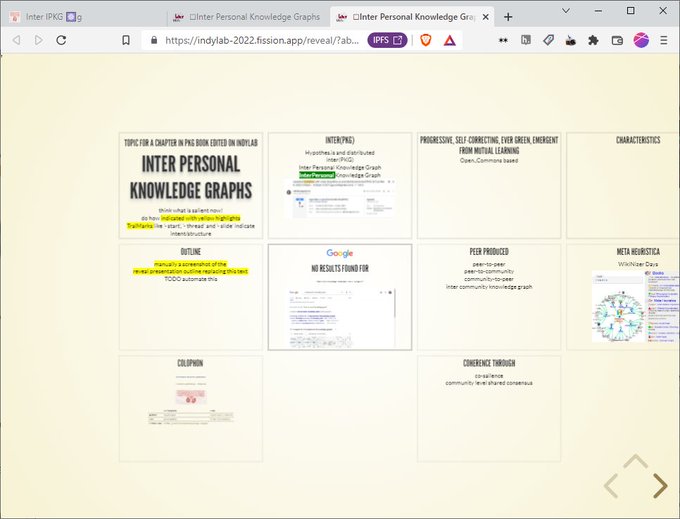
Task: Click 'community level shared consensus' text
Action: pyautogui.click(x=489, y=383)
